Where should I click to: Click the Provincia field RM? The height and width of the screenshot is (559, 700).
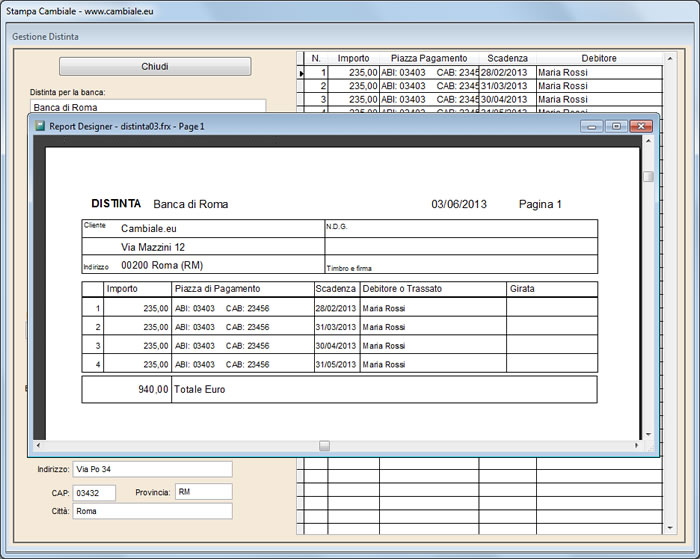204,492
